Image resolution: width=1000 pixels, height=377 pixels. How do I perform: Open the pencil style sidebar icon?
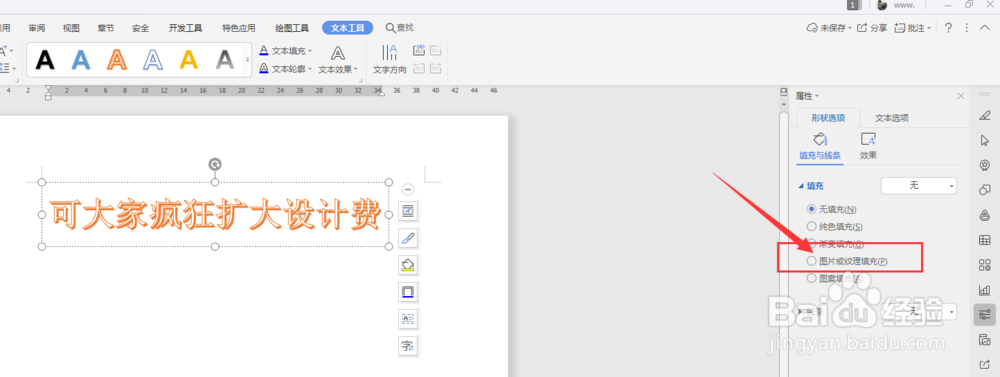coord(985,115)
